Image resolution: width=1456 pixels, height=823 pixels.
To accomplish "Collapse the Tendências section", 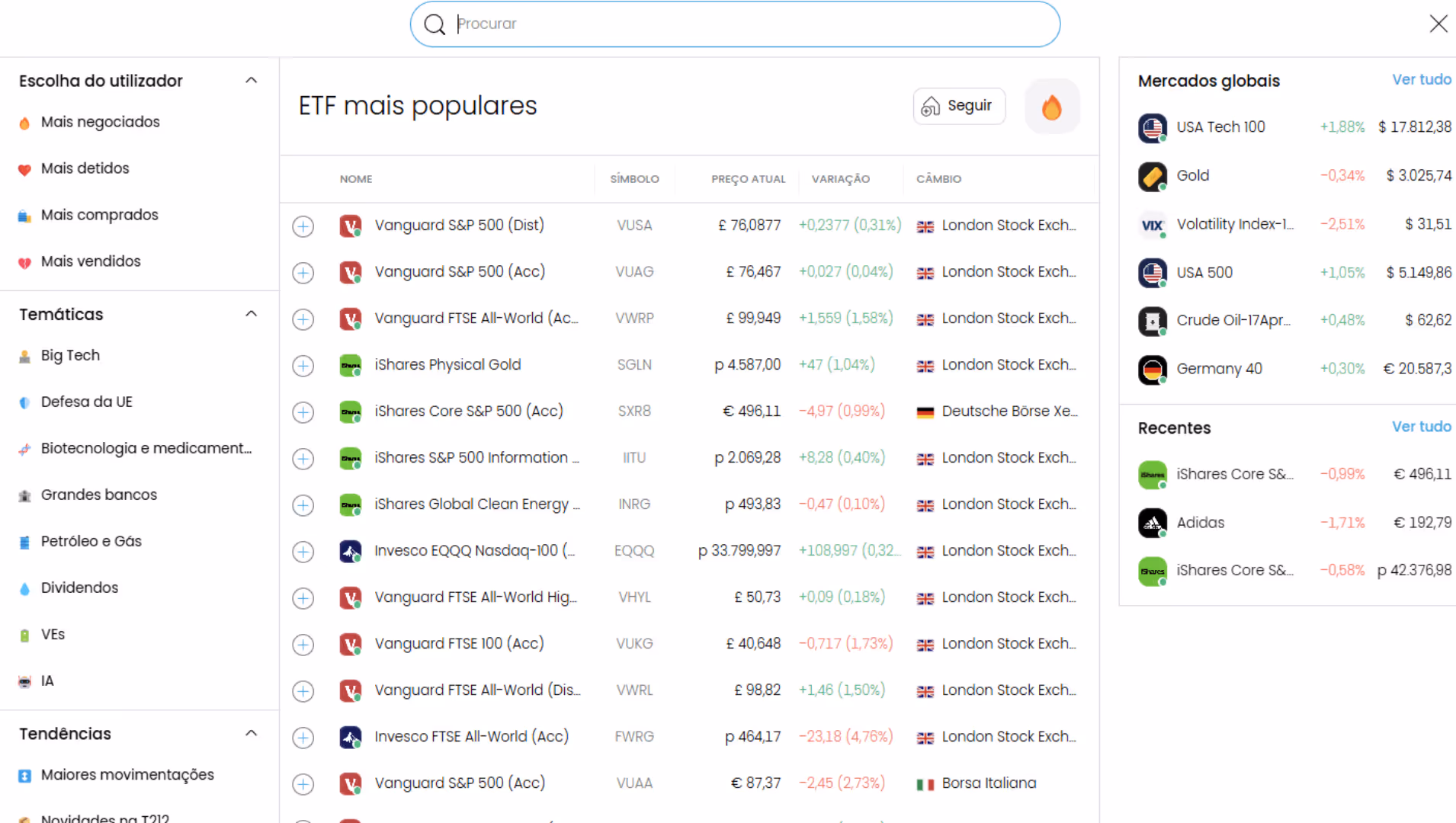I will coord(251,733).
